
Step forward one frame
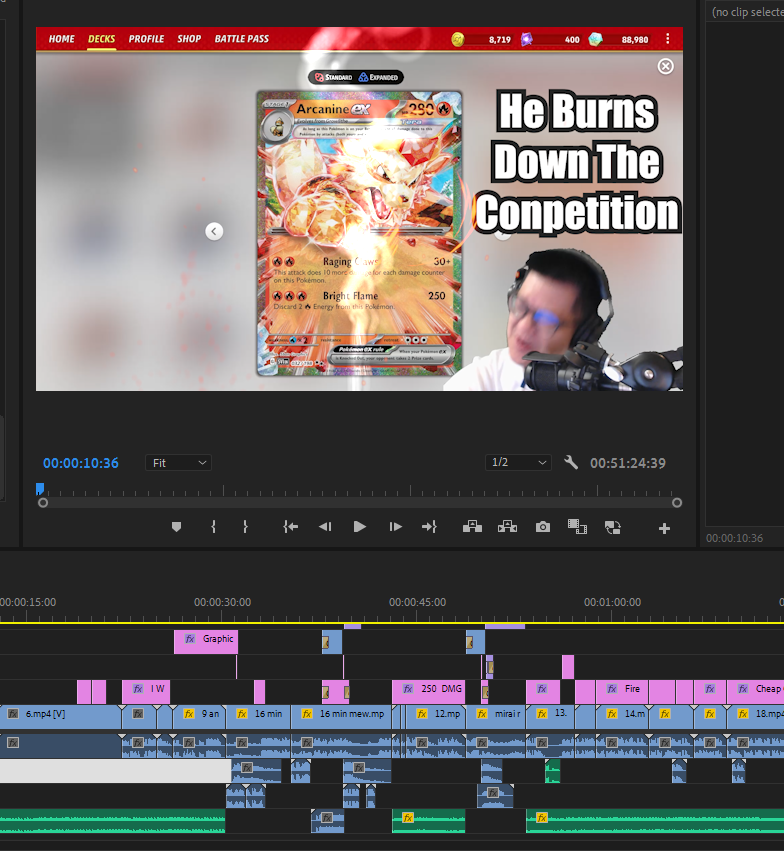click(396, 527)
